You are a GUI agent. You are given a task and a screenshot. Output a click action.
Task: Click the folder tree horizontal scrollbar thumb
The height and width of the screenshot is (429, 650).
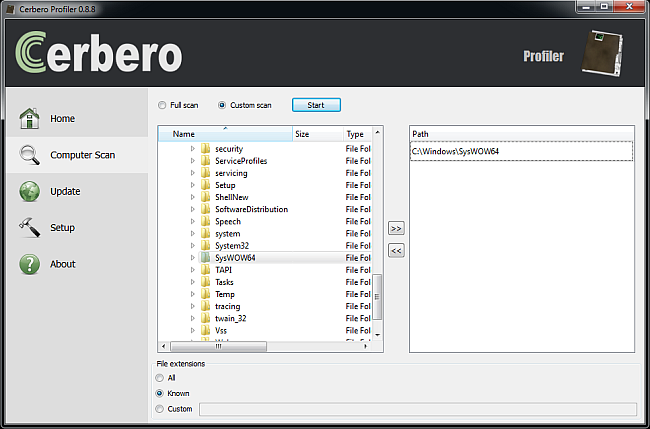tap(218, 346)
